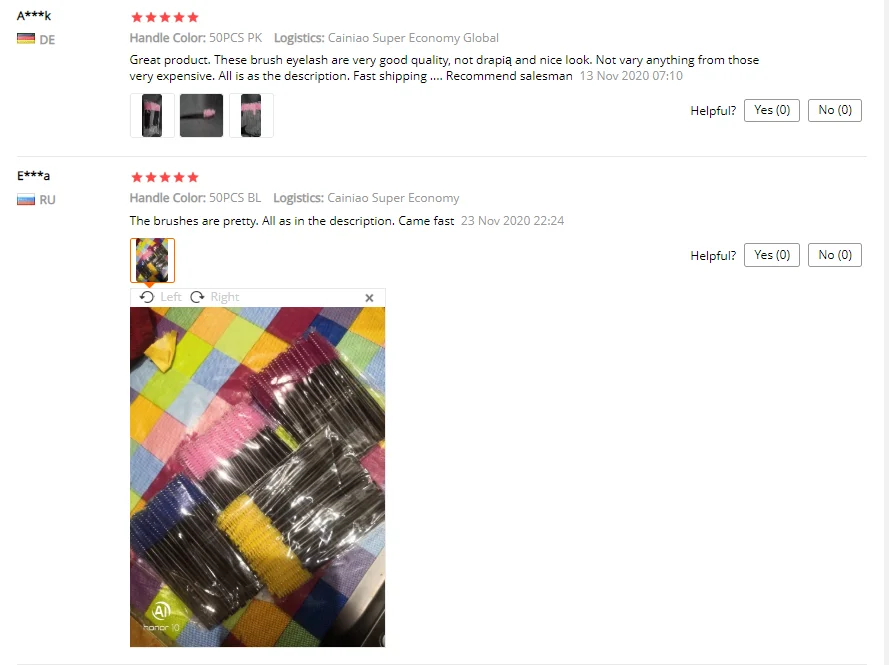
Task: Vote Yes on E***a's review
Action: tap(772, 255)
